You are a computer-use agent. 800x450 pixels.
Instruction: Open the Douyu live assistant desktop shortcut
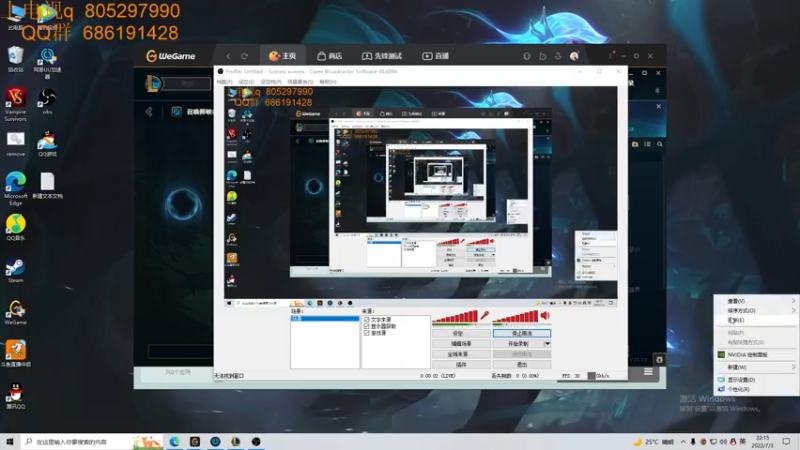(x=15, y=354)
